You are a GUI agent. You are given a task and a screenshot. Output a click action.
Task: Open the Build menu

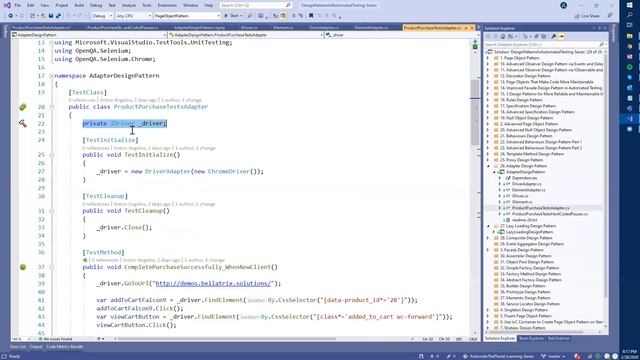[79, 5]
